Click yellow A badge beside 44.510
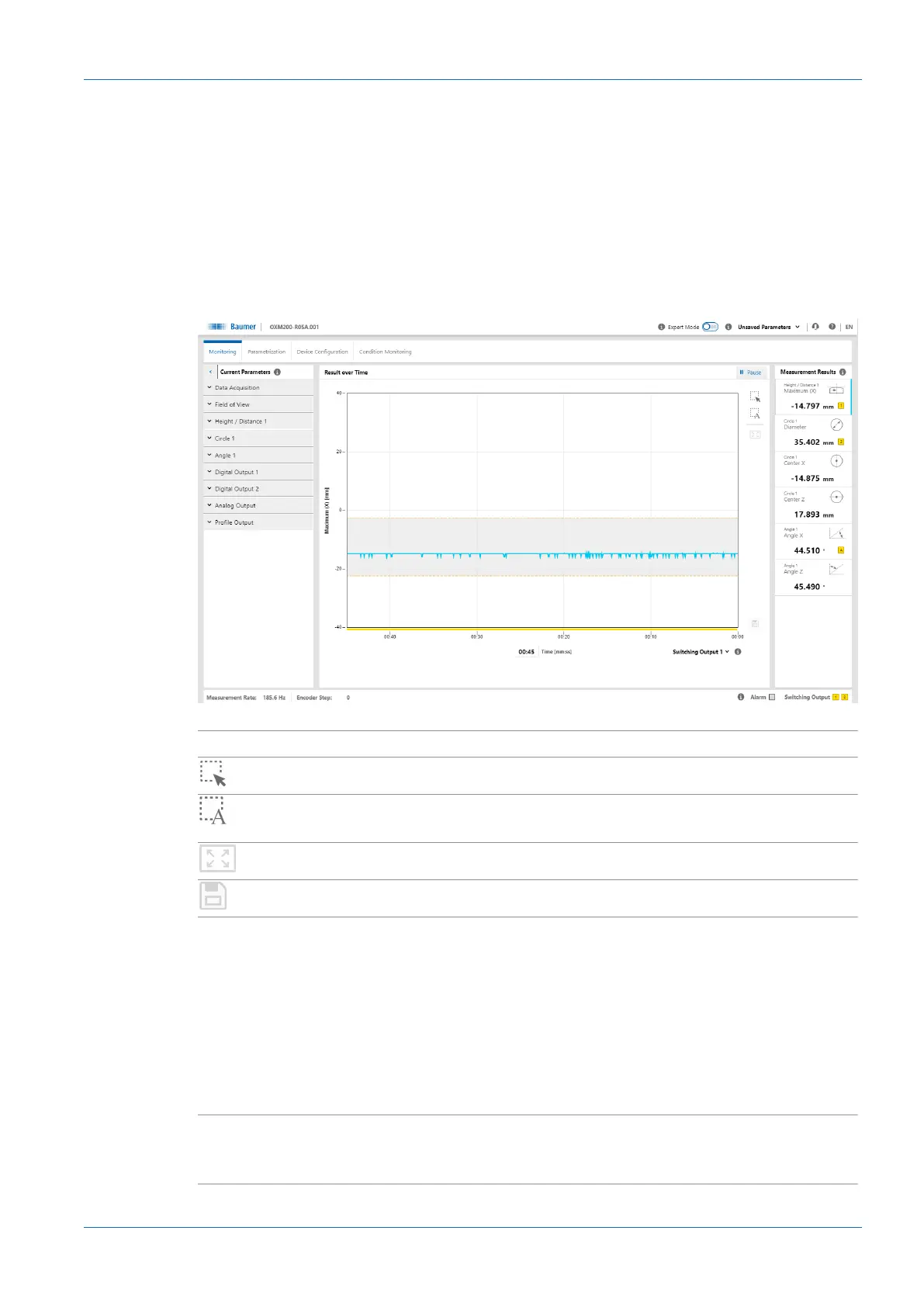This screenshot has width=924, height=1307. tap(841, 550)
